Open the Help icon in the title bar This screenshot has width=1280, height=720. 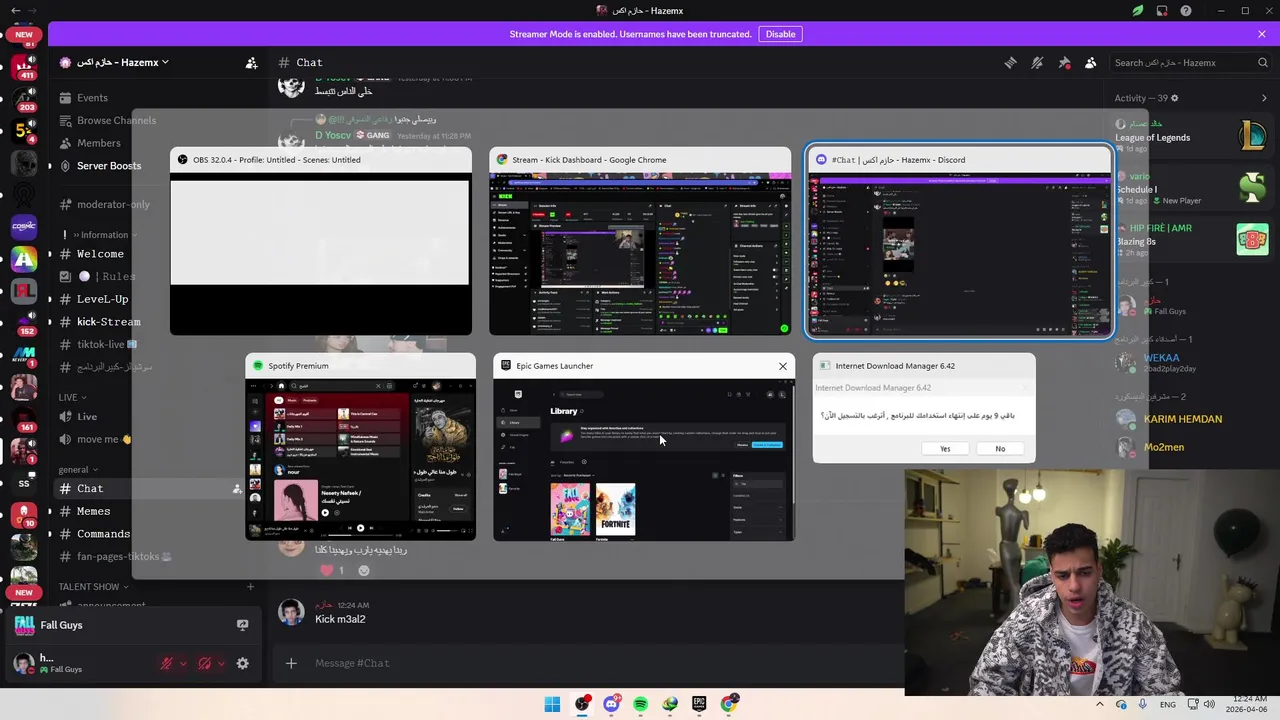coord(1186,11)
